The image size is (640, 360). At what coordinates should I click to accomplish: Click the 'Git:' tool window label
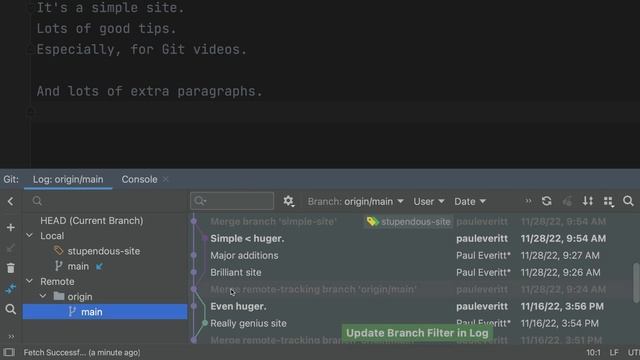11,179
